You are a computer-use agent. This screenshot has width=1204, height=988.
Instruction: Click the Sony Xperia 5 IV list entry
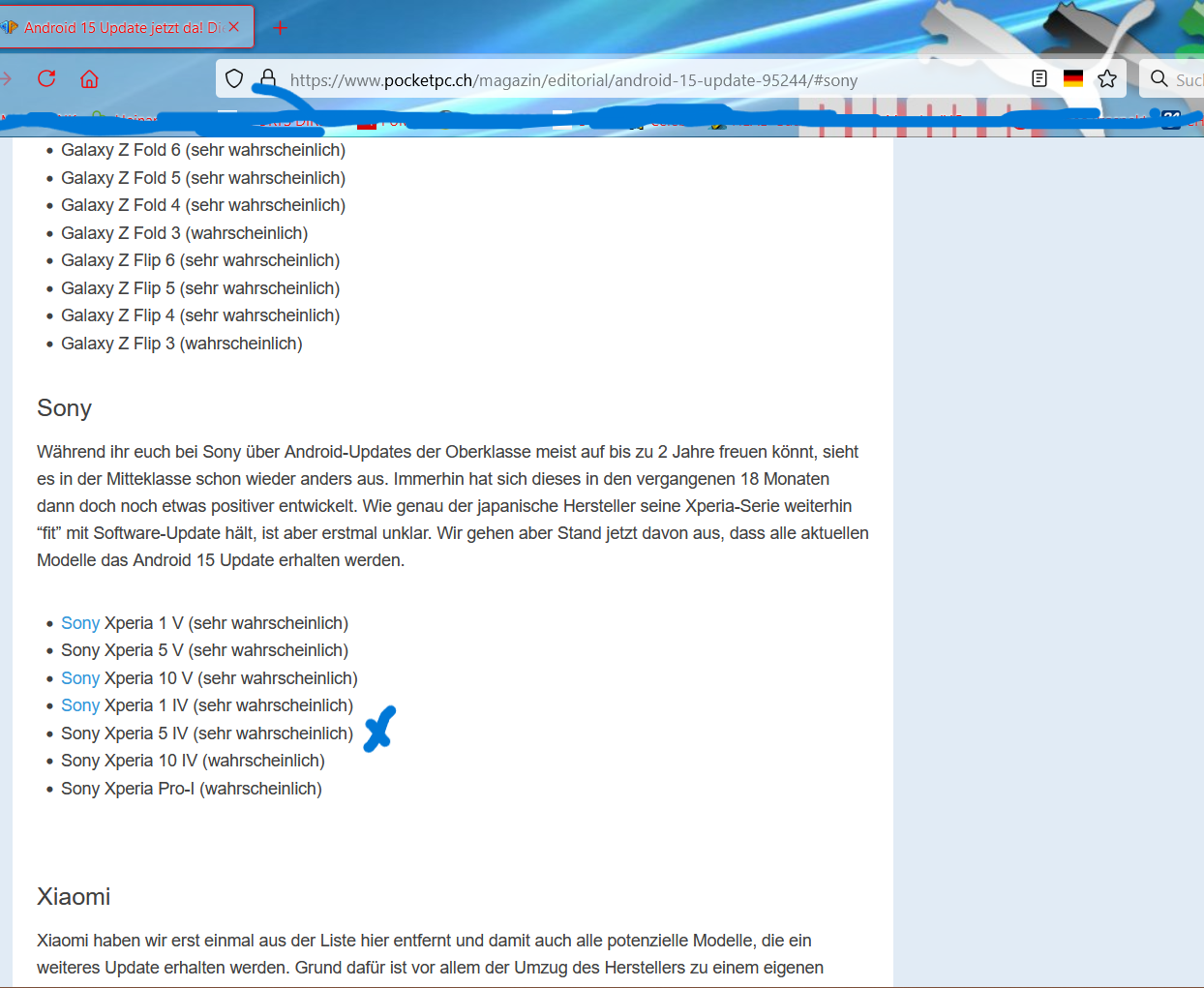[206, 734]
